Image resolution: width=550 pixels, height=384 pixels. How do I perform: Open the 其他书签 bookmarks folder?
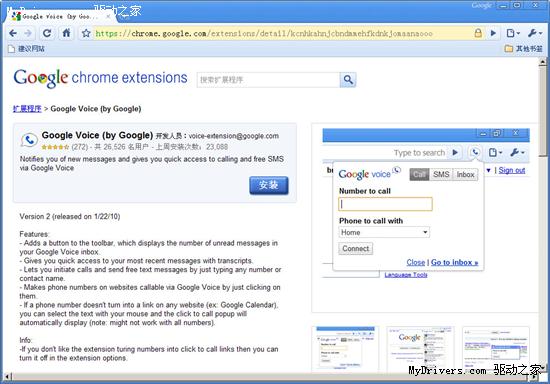(524, 48)
